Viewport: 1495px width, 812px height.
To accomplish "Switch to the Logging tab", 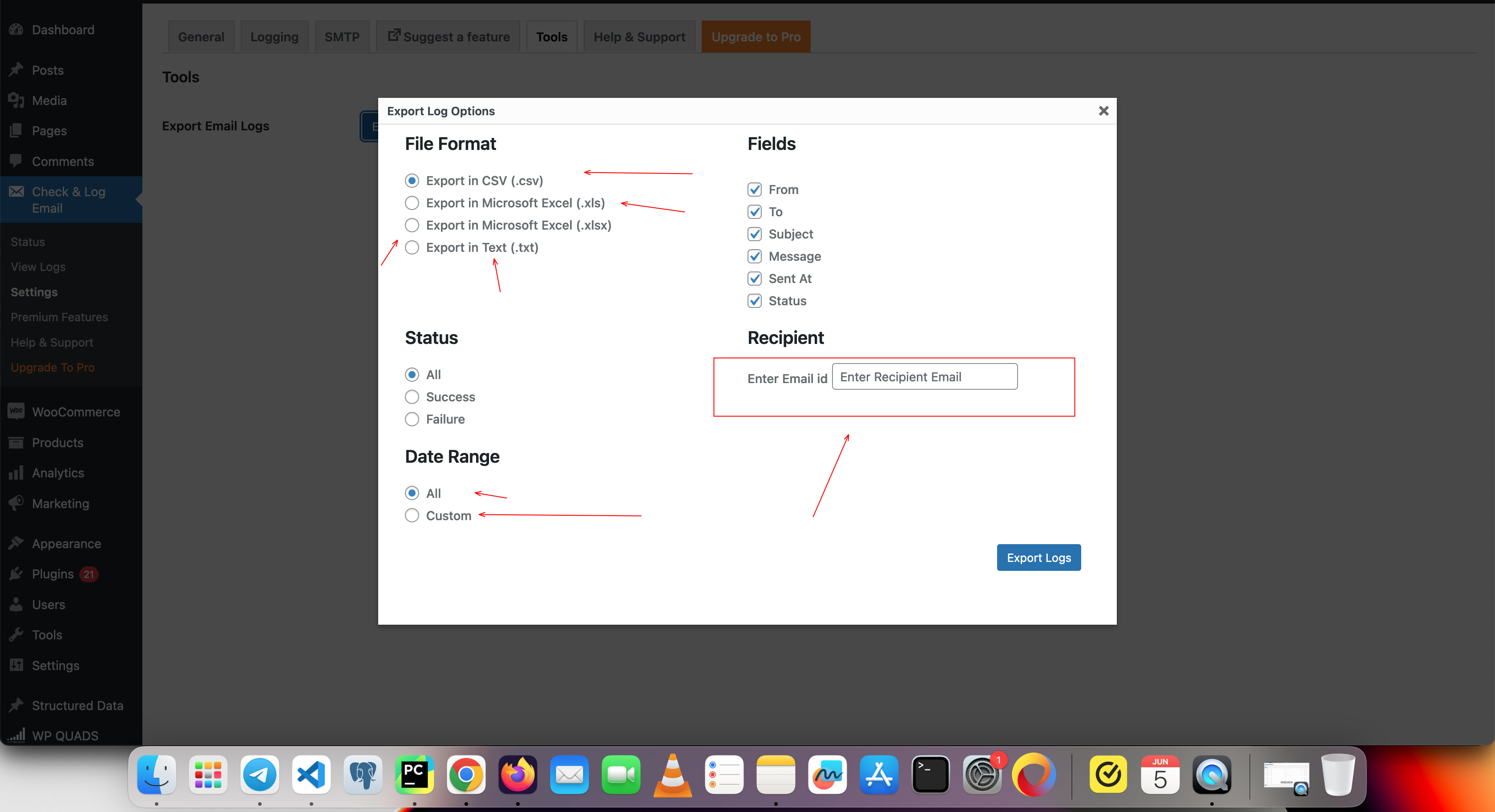I will [274, 36].
